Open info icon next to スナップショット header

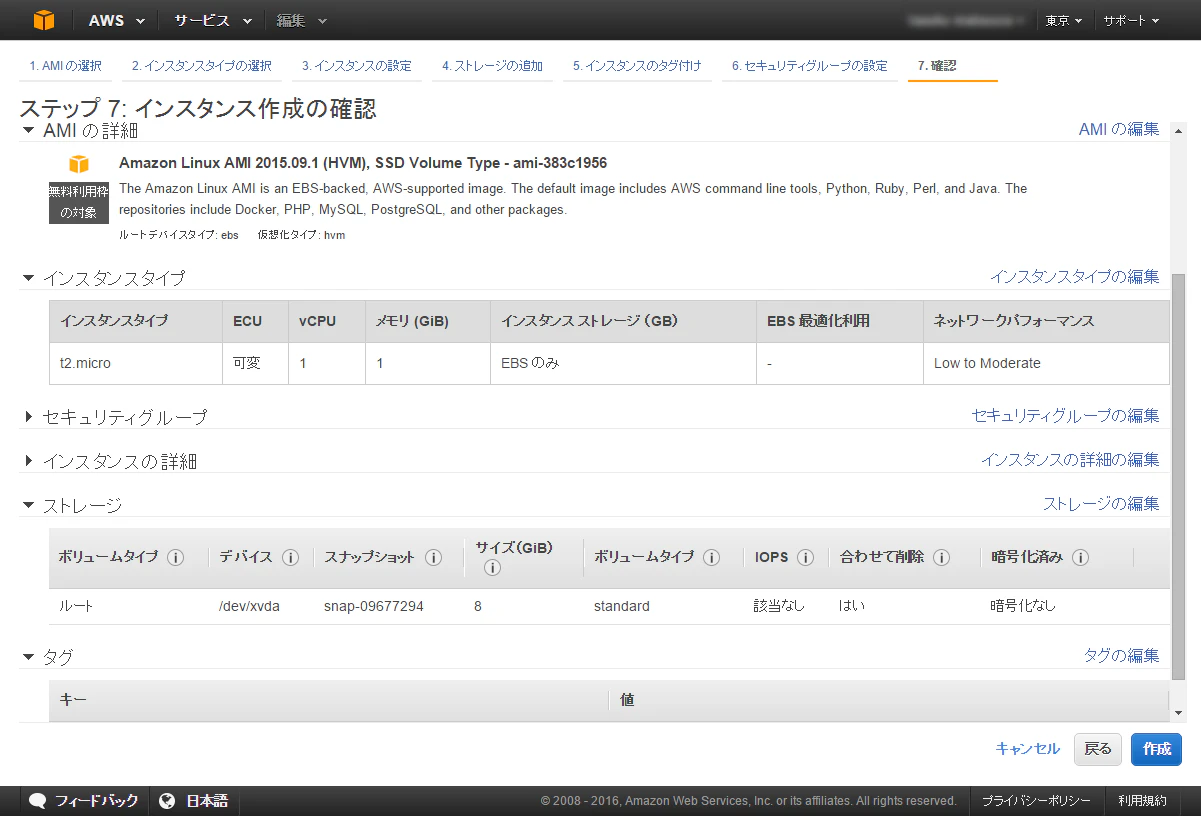coord(433,557)
